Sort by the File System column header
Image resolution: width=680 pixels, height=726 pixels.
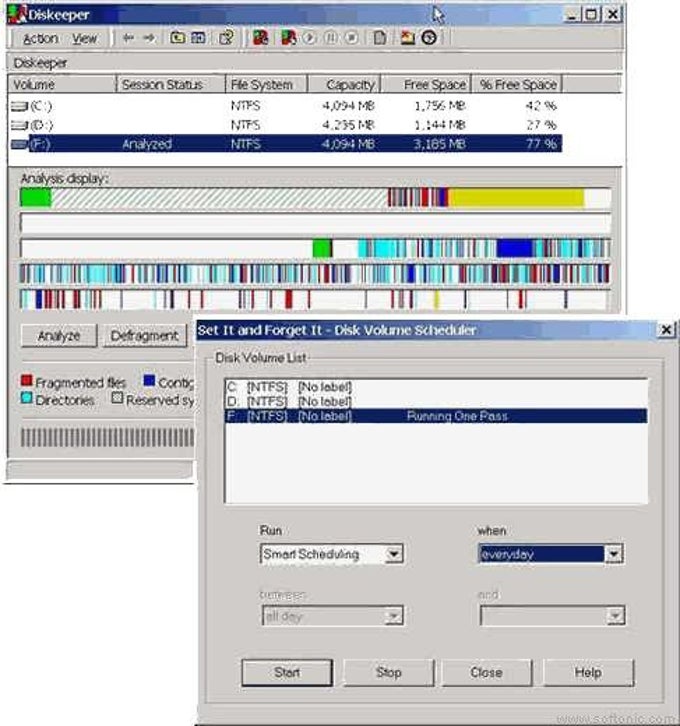(267, 85)
